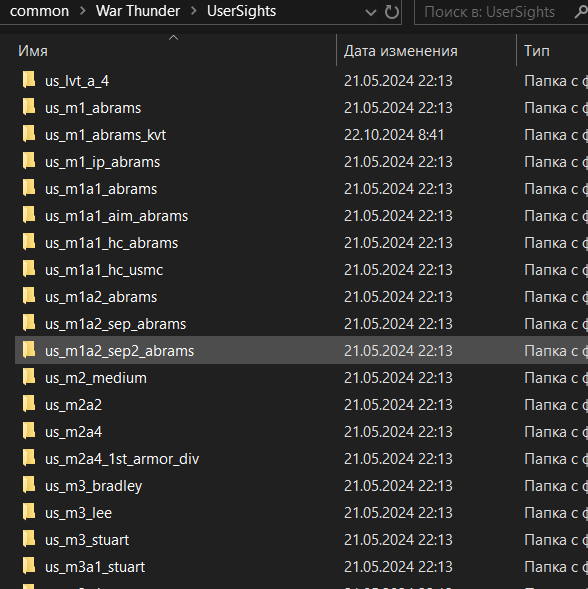
Task: Click the us_m3_lee folder icon
Action: [x=29, y=512]
